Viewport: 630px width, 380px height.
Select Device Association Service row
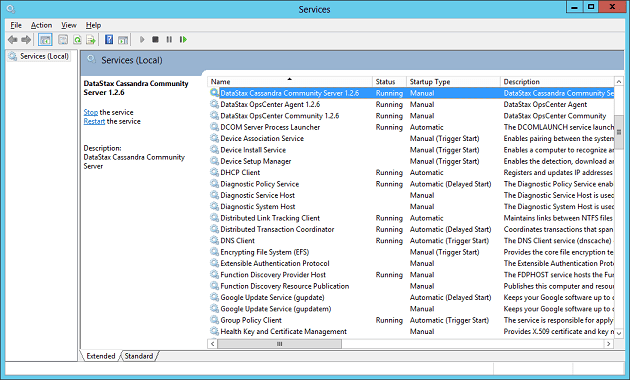click(411, 138)
